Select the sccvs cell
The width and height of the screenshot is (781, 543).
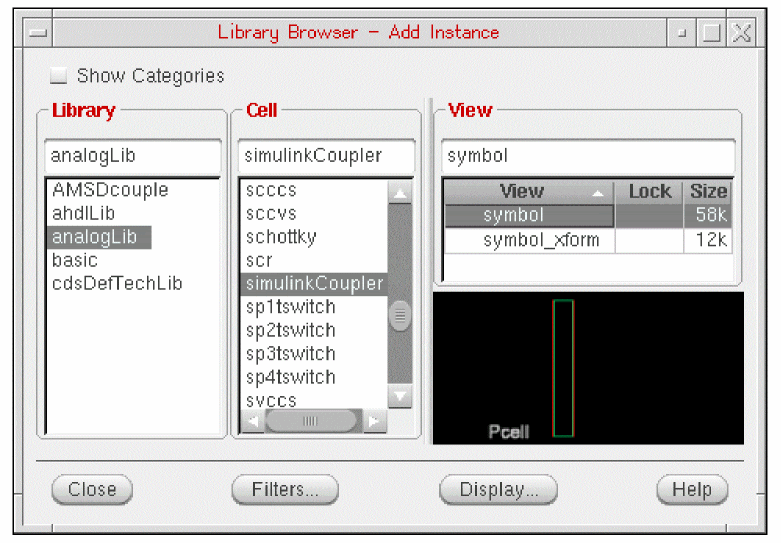click(x=271, y=213)
